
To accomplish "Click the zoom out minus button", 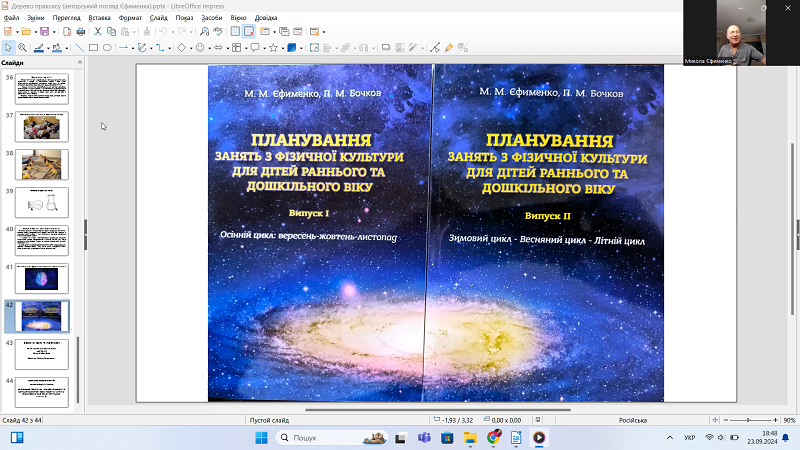I will tap(726, 420).
